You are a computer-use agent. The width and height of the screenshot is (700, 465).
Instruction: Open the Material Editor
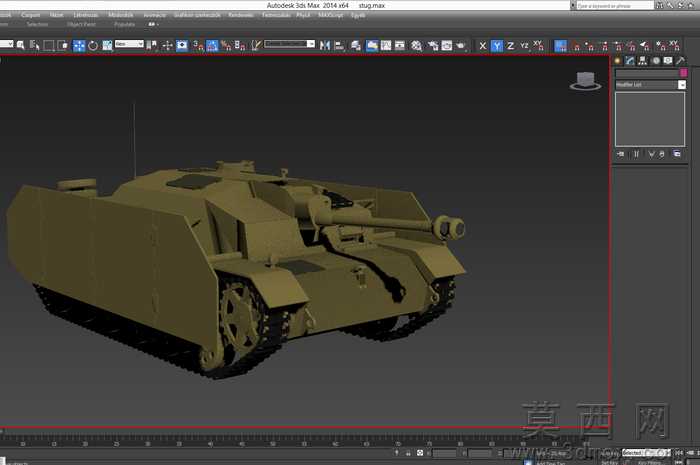[417, 45]
